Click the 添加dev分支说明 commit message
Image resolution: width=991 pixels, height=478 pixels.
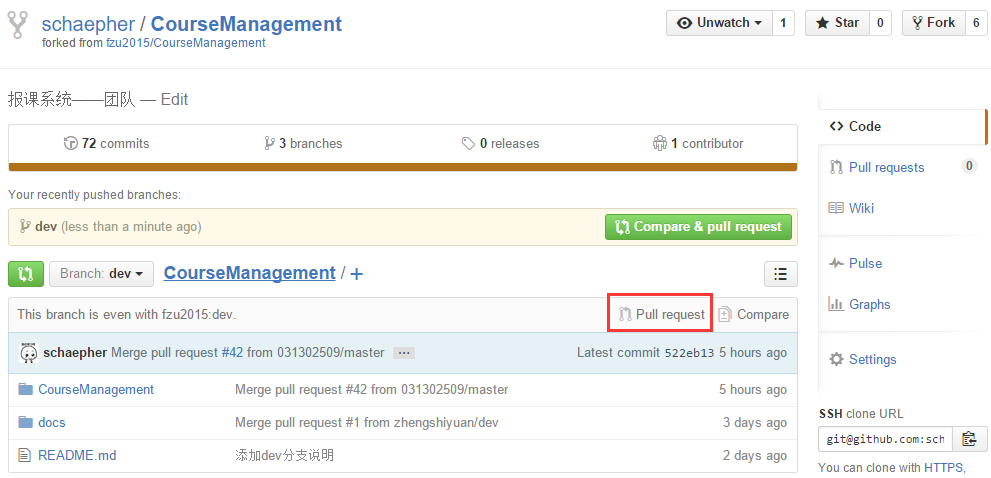[284, 455]
